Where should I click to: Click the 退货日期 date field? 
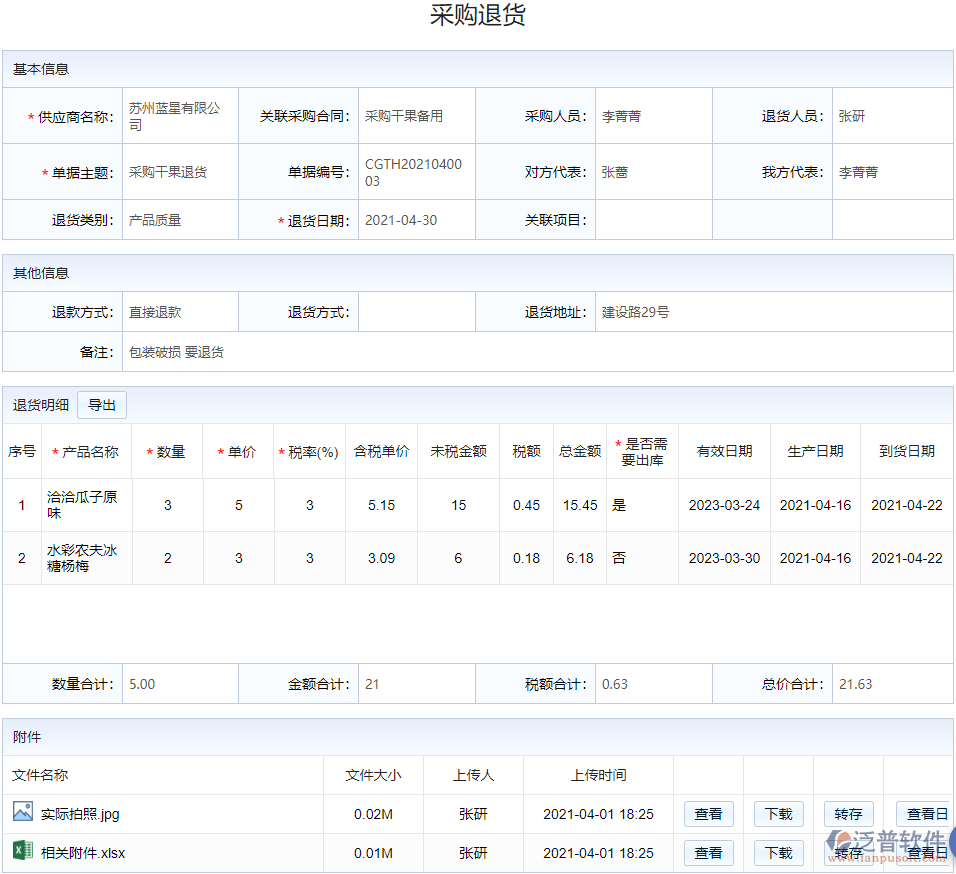pos(417,219)
